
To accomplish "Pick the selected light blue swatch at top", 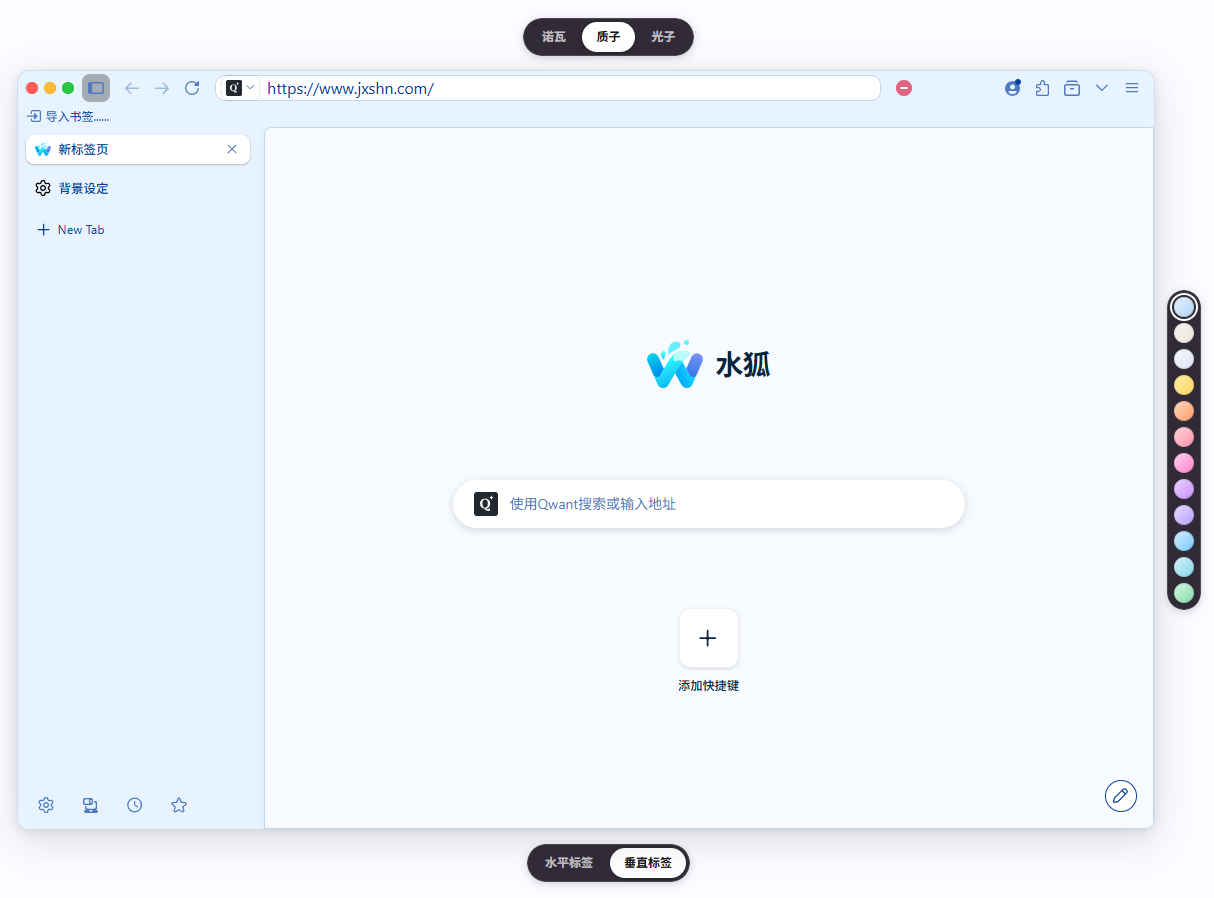I will 1184,307.
